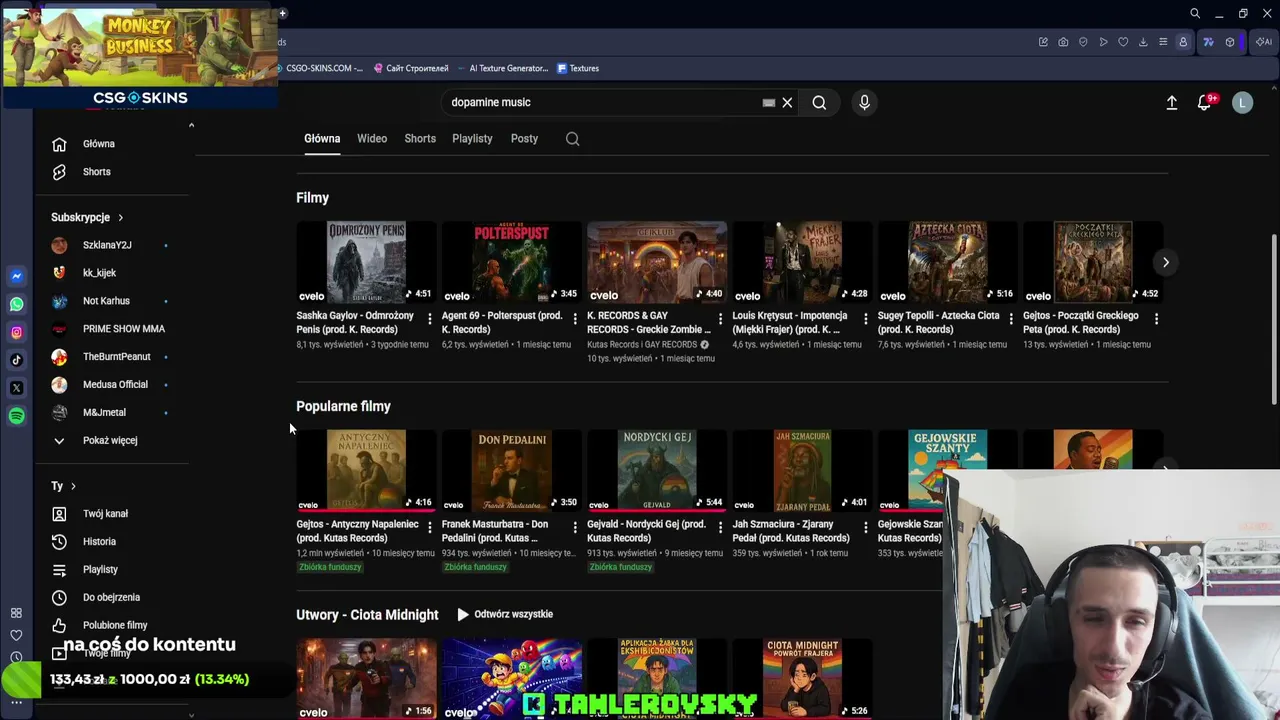The image size is (1280, 720).
Task: Switch to the Wideo channel tab
Action: pos(372,139)
